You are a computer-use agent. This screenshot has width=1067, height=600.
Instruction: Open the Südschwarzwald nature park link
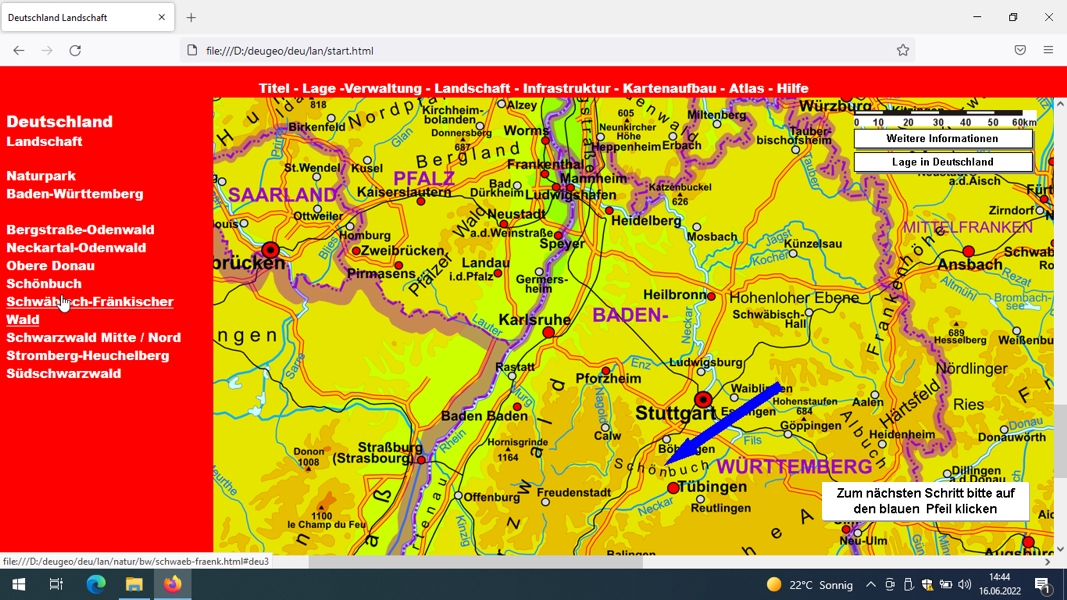coord(64,373)
